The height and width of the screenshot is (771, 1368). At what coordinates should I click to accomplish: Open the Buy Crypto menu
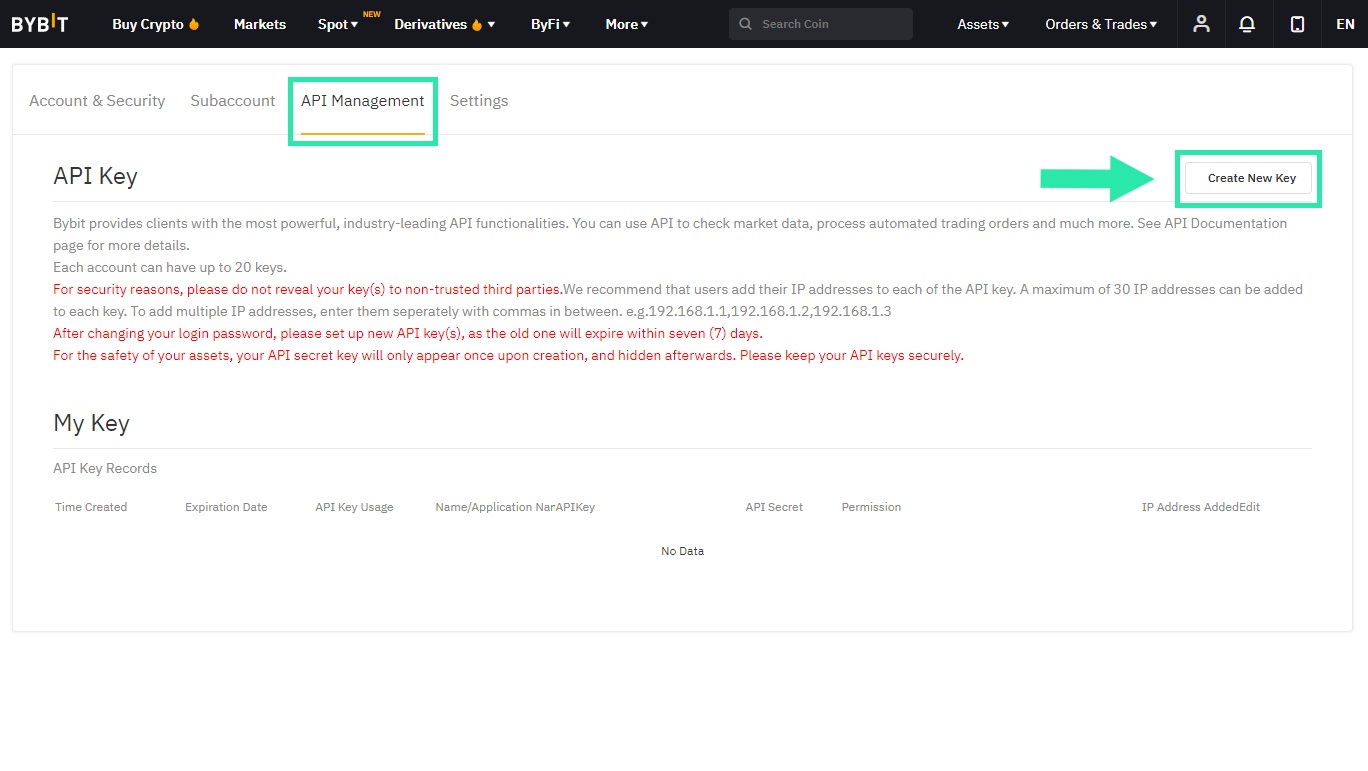coord(156,24)
